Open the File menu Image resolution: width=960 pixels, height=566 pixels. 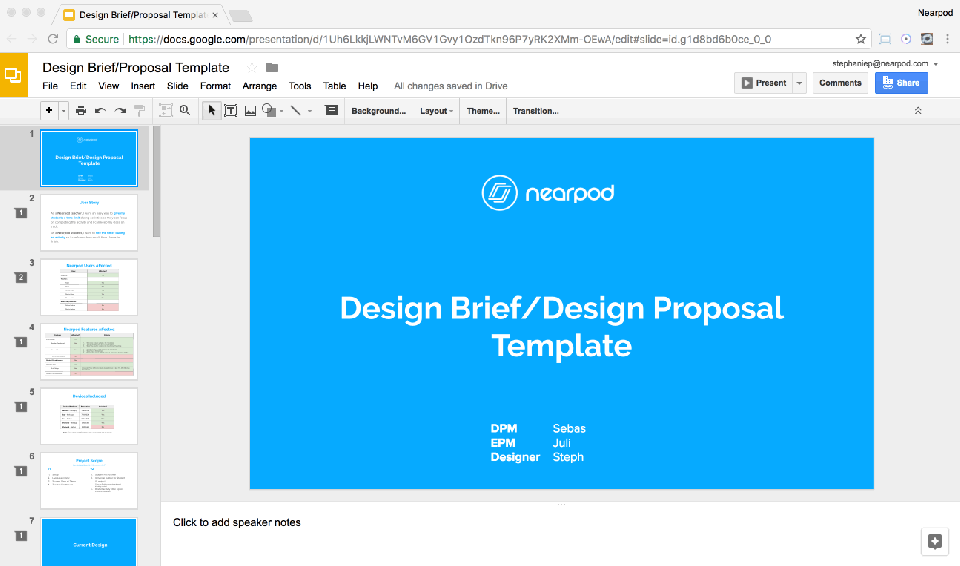pyautogui.click(x=50, y=86)
